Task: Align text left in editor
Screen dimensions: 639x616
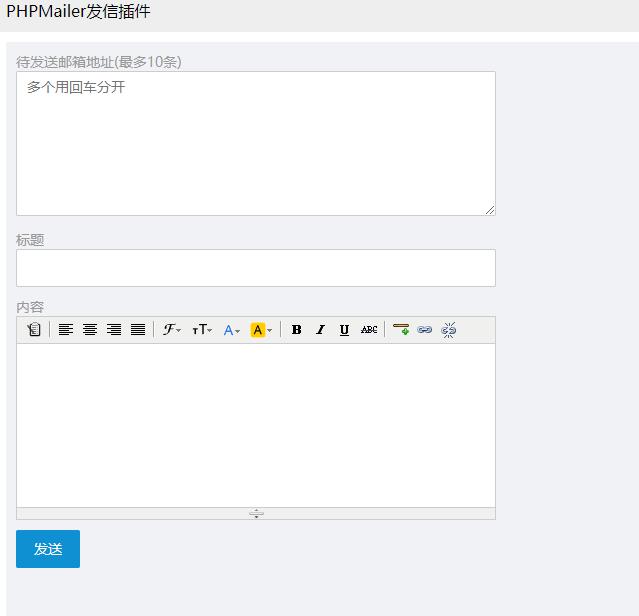Action: 66,329
